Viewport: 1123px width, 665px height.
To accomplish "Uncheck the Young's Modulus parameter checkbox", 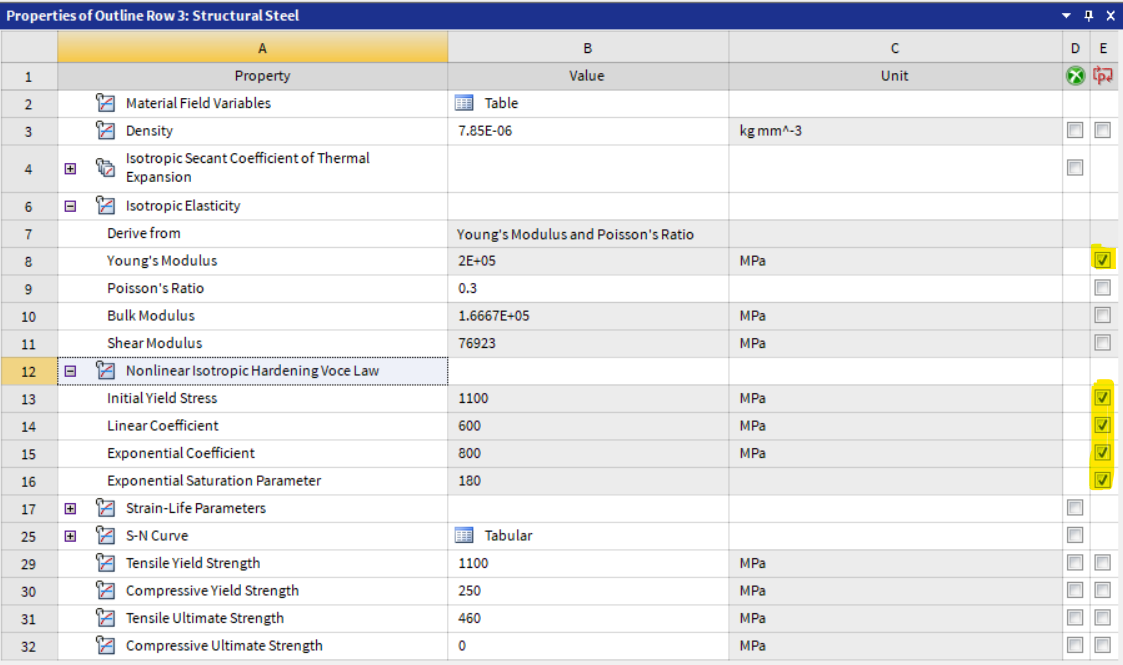I will pyautogui.click(x=1101, y=259).
